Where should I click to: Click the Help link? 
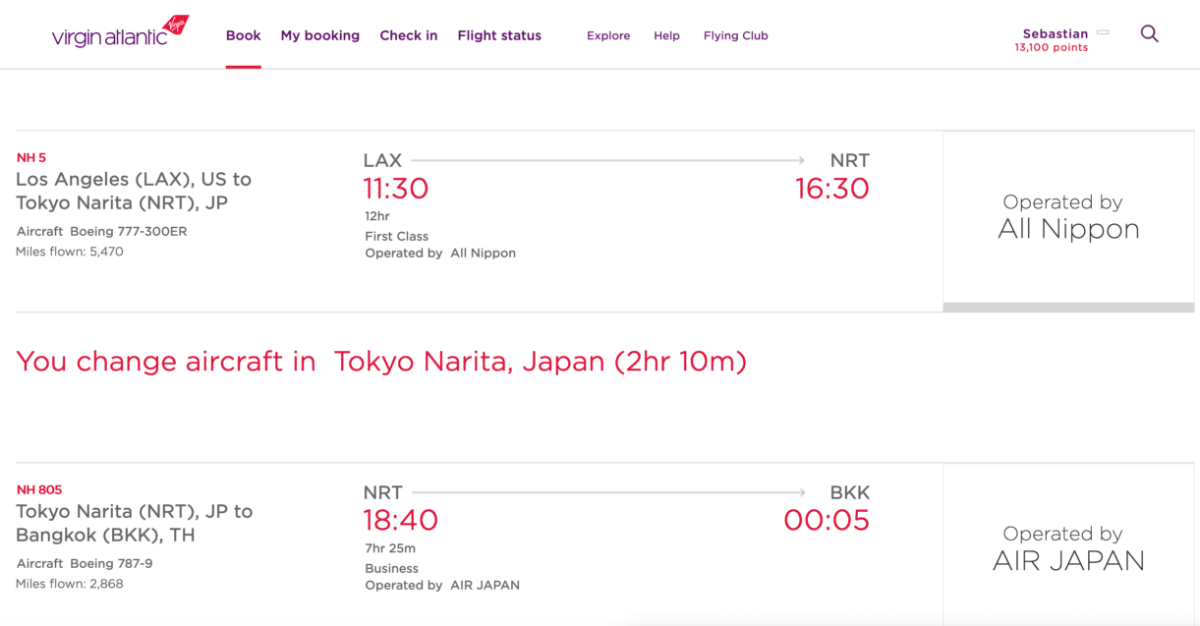point(667,36)
